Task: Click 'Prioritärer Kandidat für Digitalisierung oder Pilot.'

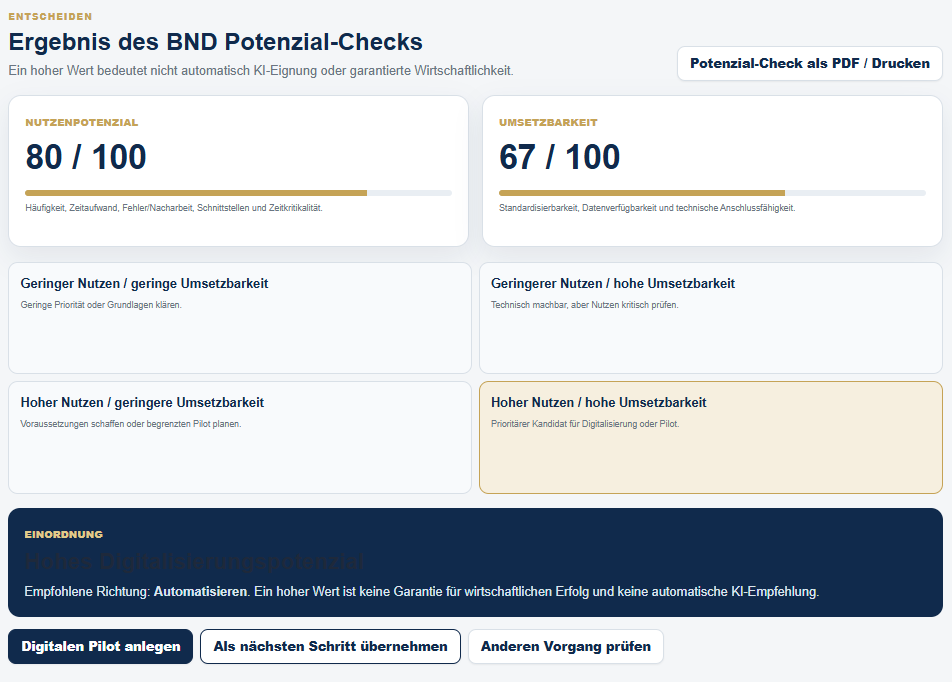Action: point(585,424)
